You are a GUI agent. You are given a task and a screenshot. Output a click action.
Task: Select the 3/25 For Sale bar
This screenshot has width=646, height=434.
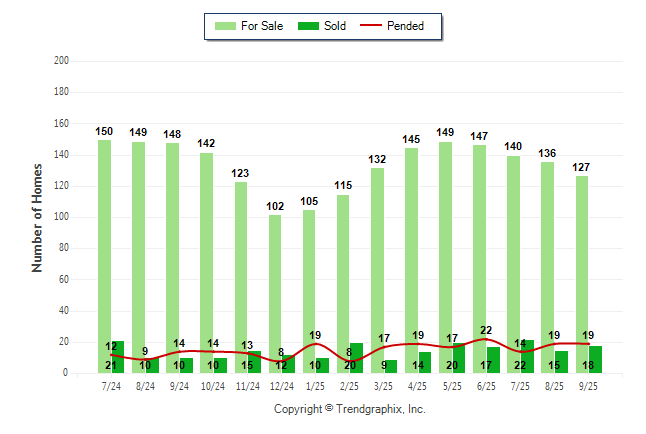(x=377, y=260)
